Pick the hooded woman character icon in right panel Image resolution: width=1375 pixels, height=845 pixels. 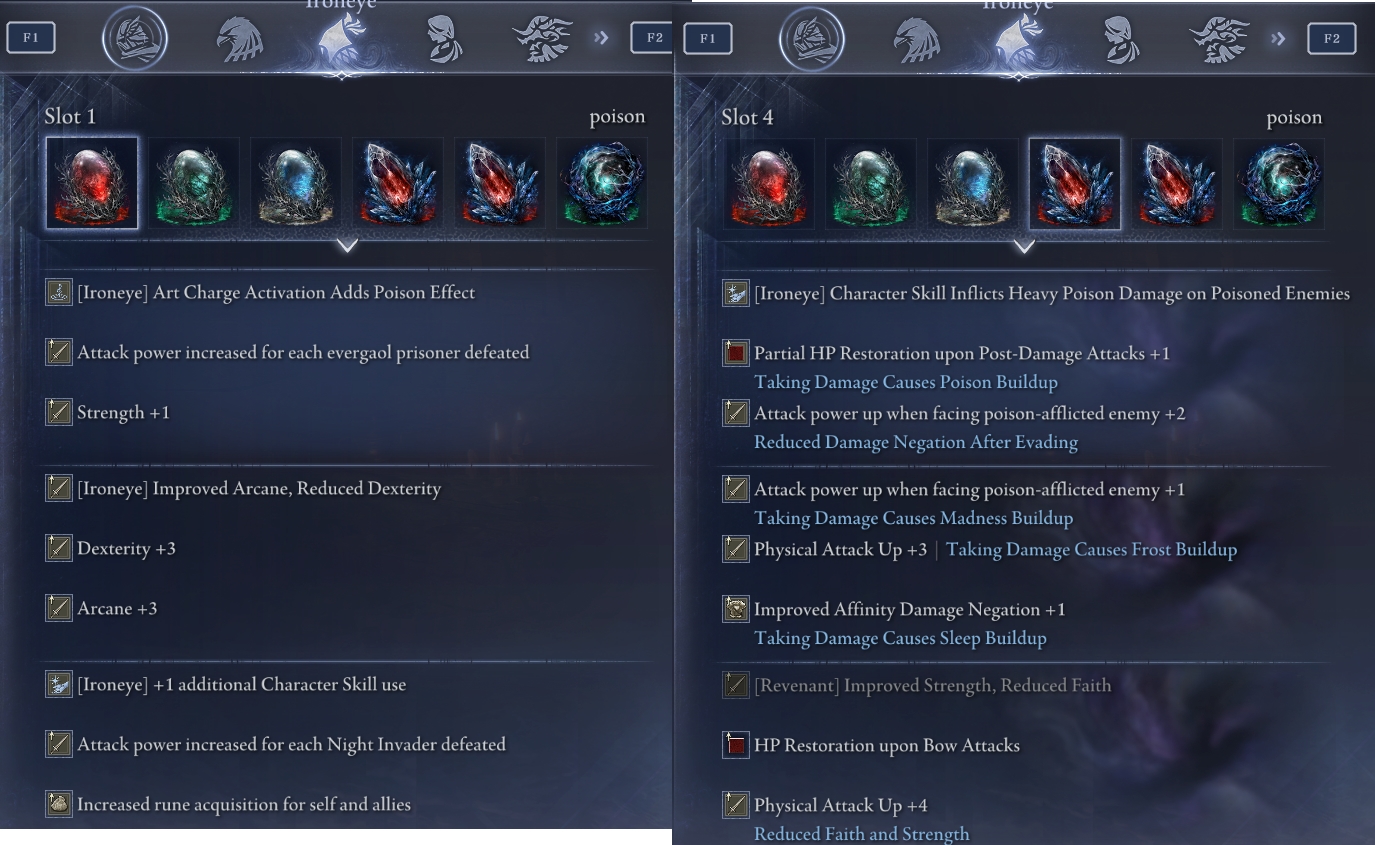point(1120,39)
